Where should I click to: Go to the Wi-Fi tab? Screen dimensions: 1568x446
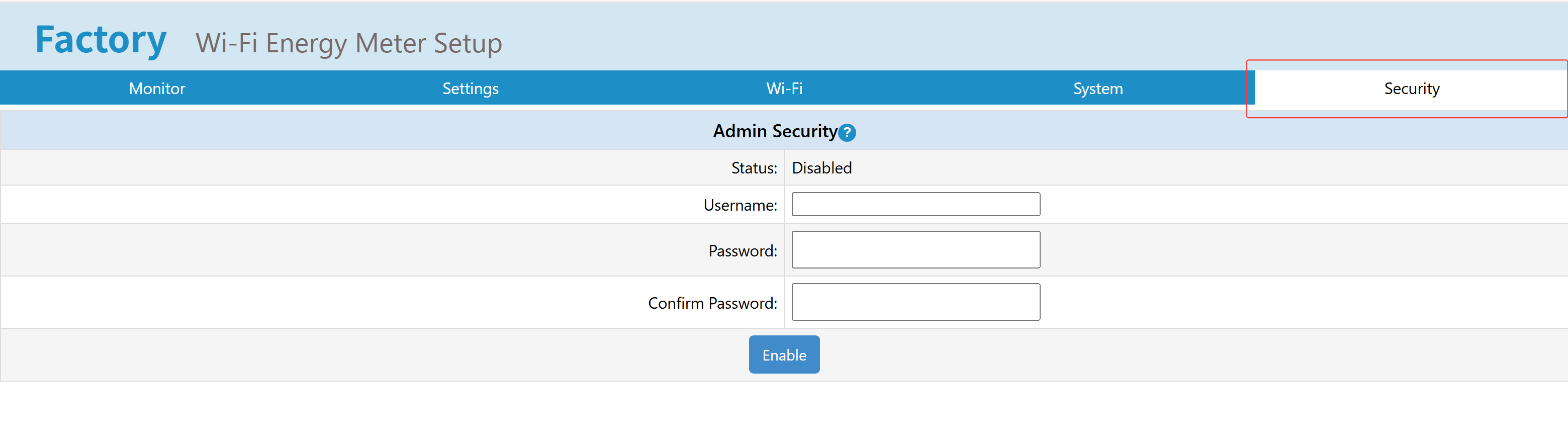(x=784, y=88)
